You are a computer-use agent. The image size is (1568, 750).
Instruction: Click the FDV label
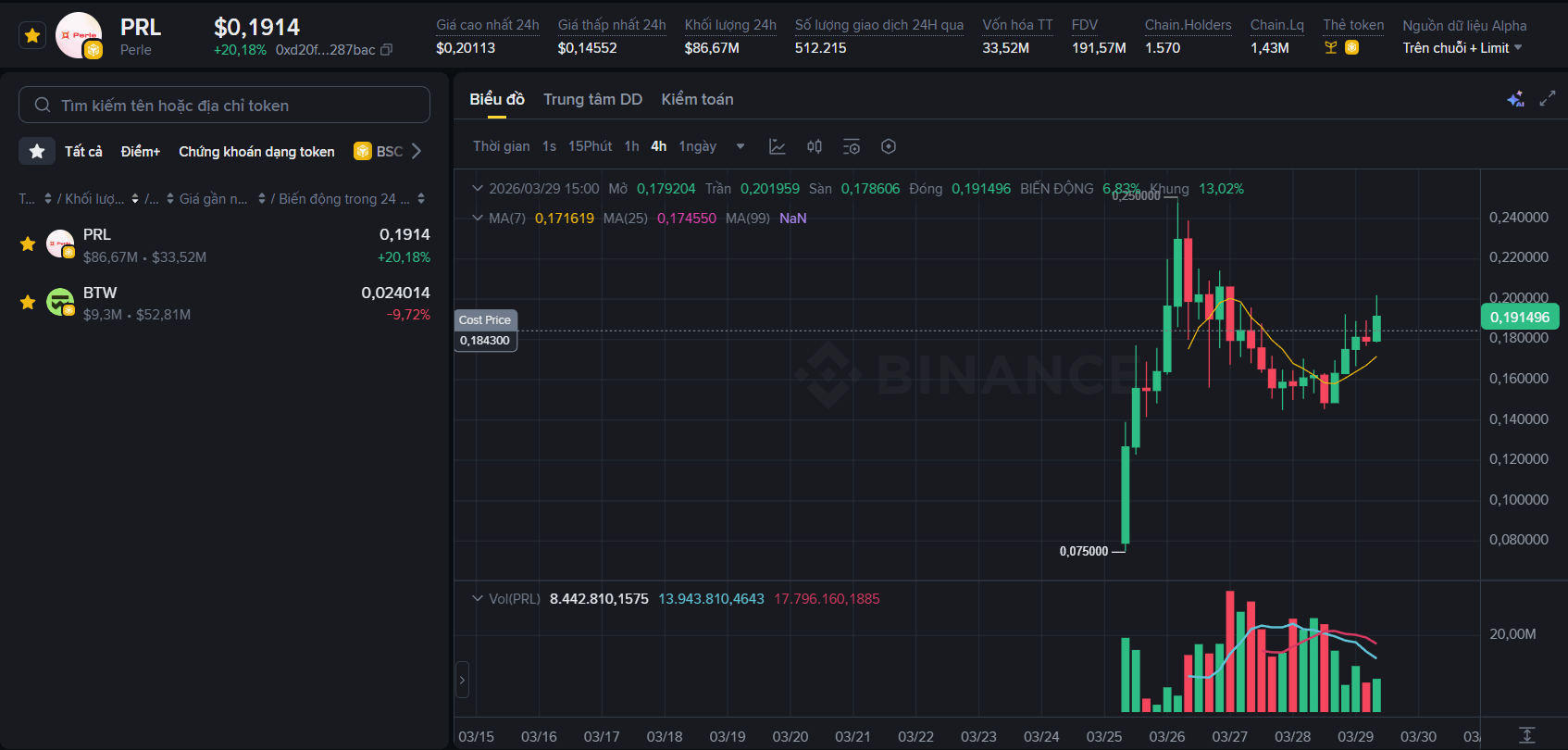[x=1085, y=25]
